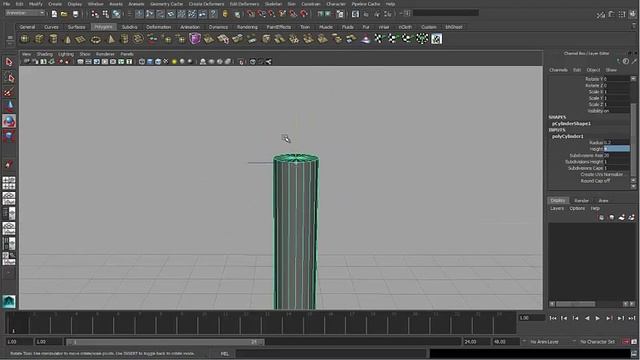640x360 pixels.
Task: Create a polygon sphere from the shelf
Action: coord(25,39)
